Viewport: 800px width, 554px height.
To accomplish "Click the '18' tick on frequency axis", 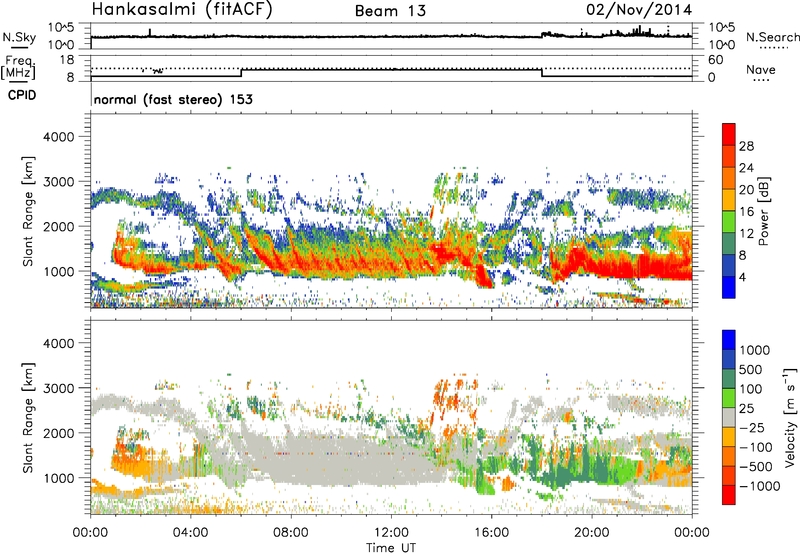I will 66,59.
